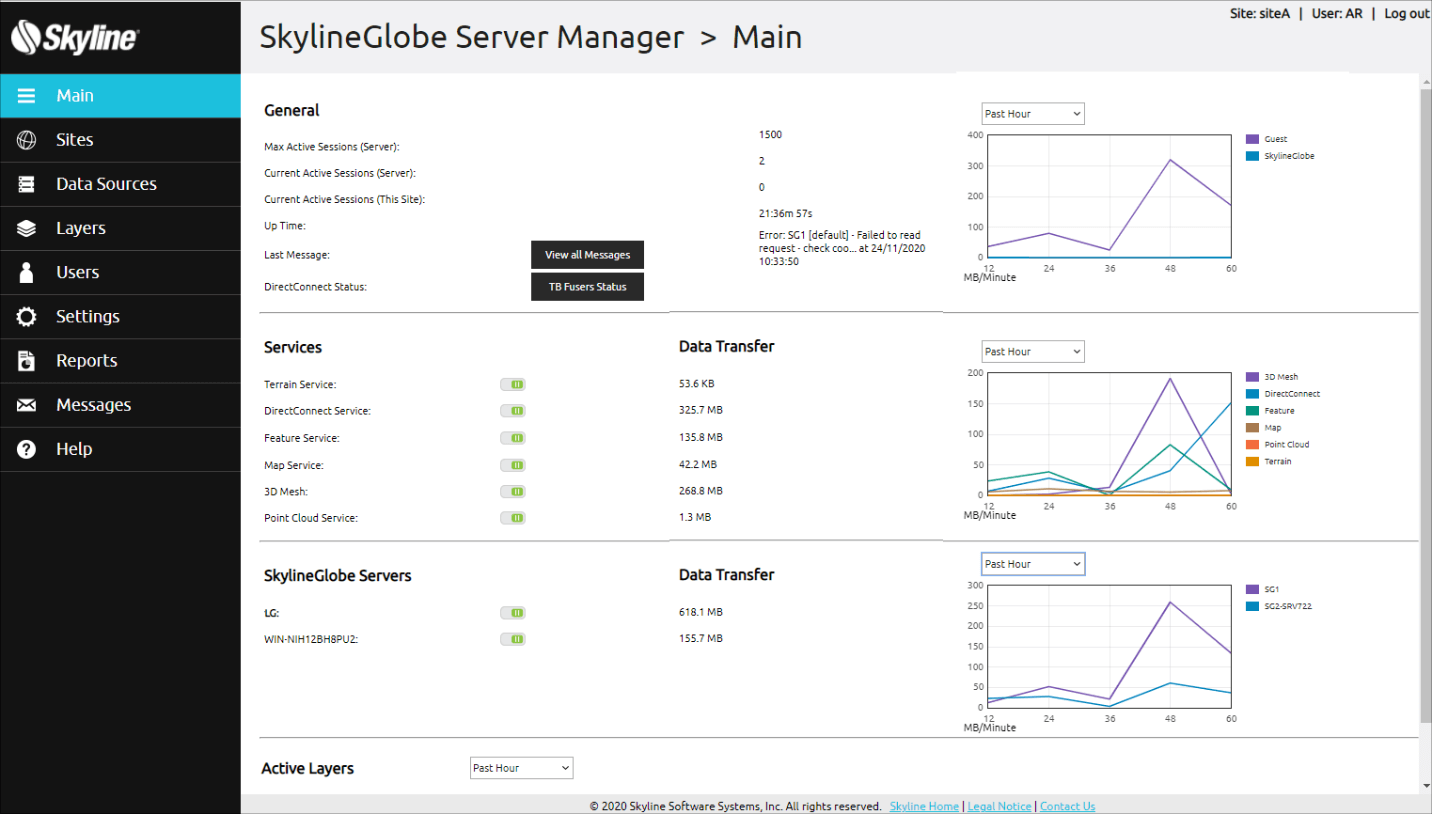Click the Guest legend color swatch

tap(1252, 139)
